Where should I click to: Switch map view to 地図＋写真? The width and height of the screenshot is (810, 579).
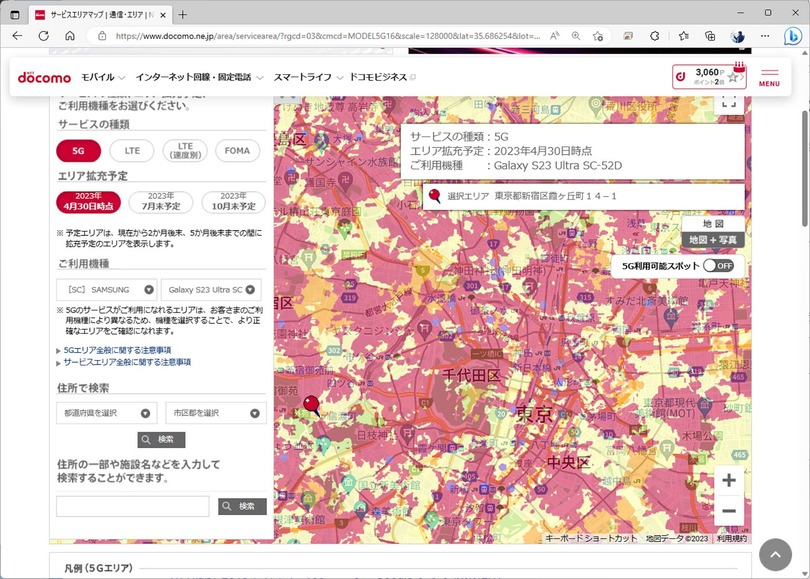[x=713, y=240]
